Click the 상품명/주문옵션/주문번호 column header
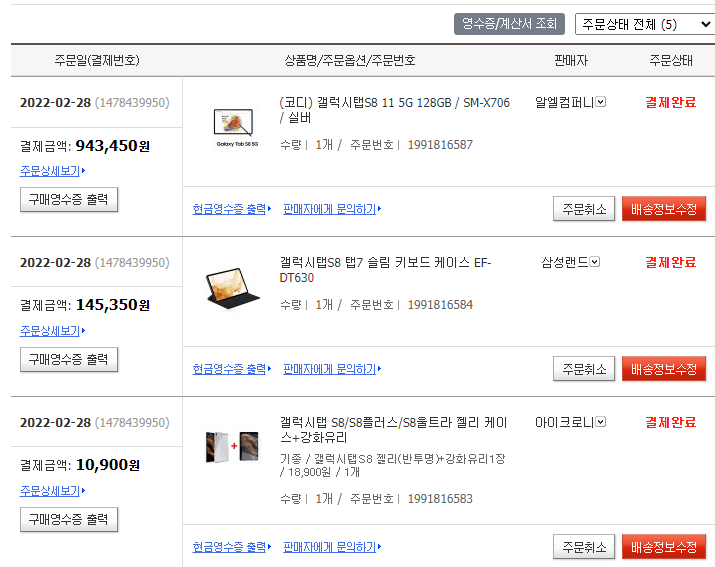715x567 pixels. 350,60
